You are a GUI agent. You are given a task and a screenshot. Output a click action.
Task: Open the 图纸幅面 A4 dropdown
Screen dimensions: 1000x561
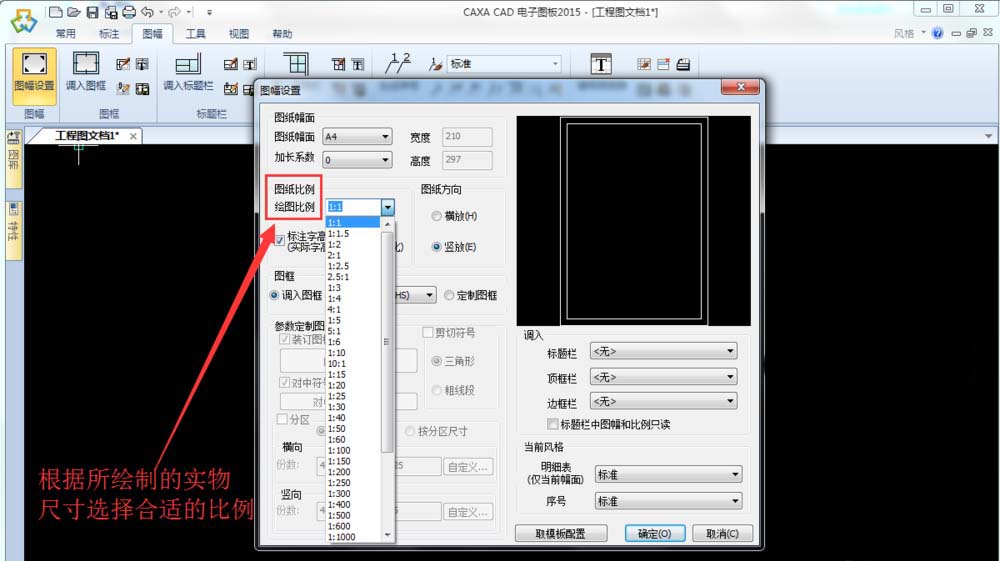click(357, 136)
